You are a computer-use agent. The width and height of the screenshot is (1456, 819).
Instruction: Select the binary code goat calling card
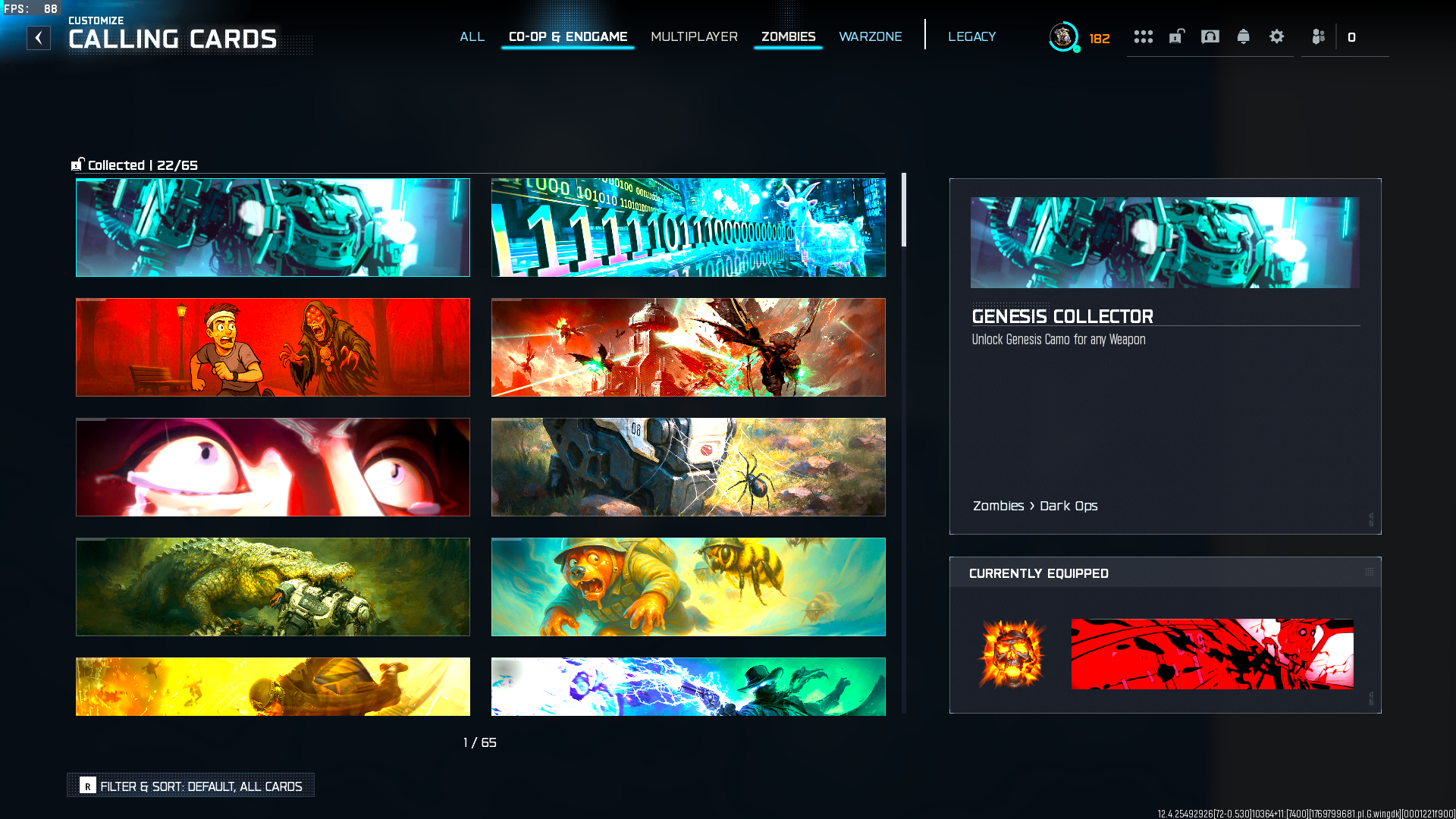tap(689, 227)
